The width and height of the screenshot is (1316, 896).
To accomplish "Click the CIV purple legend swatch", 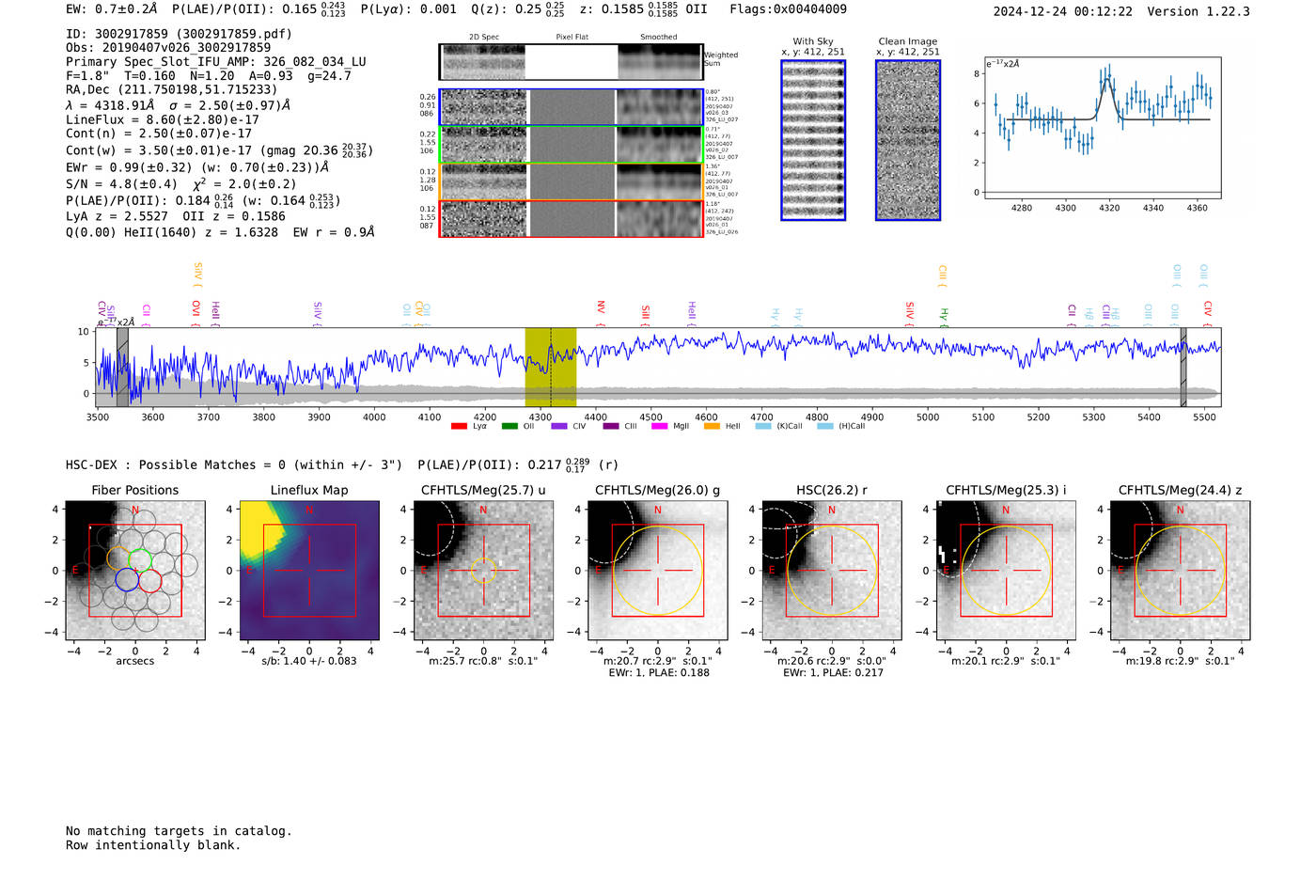I will pyautogui.click(x=560, y=427).
